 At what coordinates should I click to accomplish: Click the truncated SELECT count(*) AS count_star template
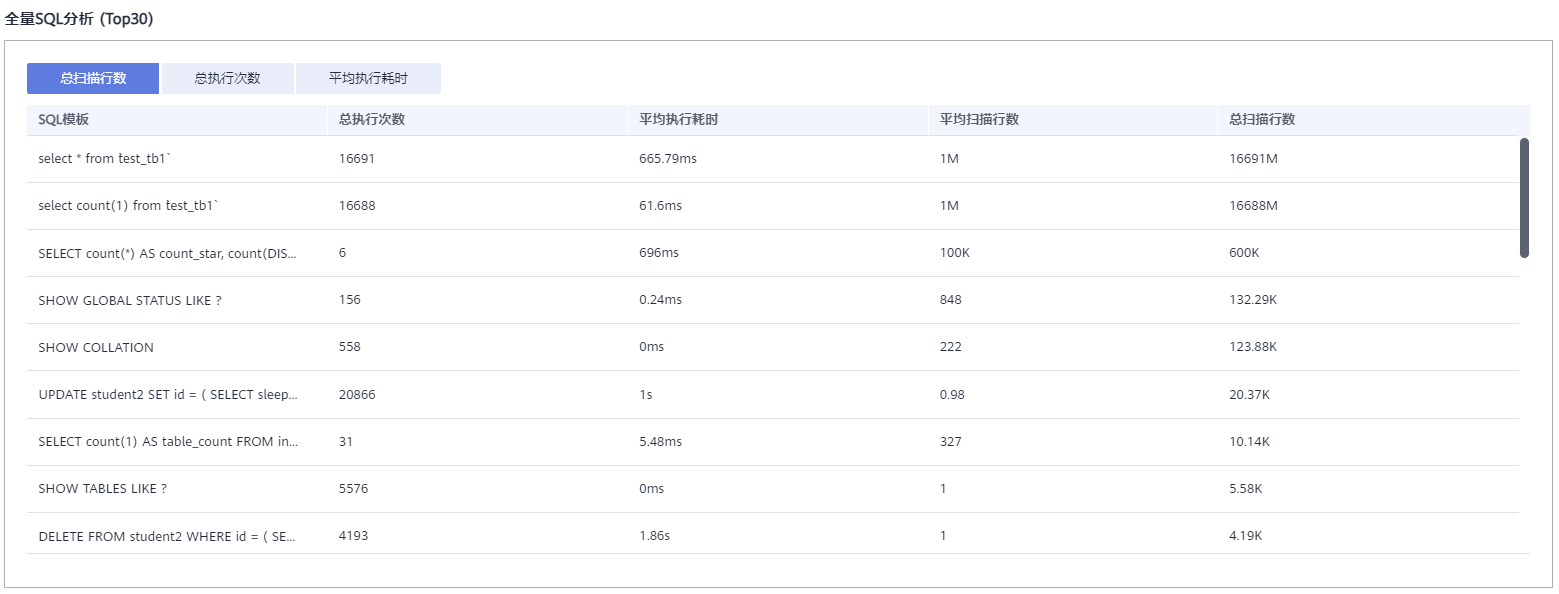pos(167,253)
